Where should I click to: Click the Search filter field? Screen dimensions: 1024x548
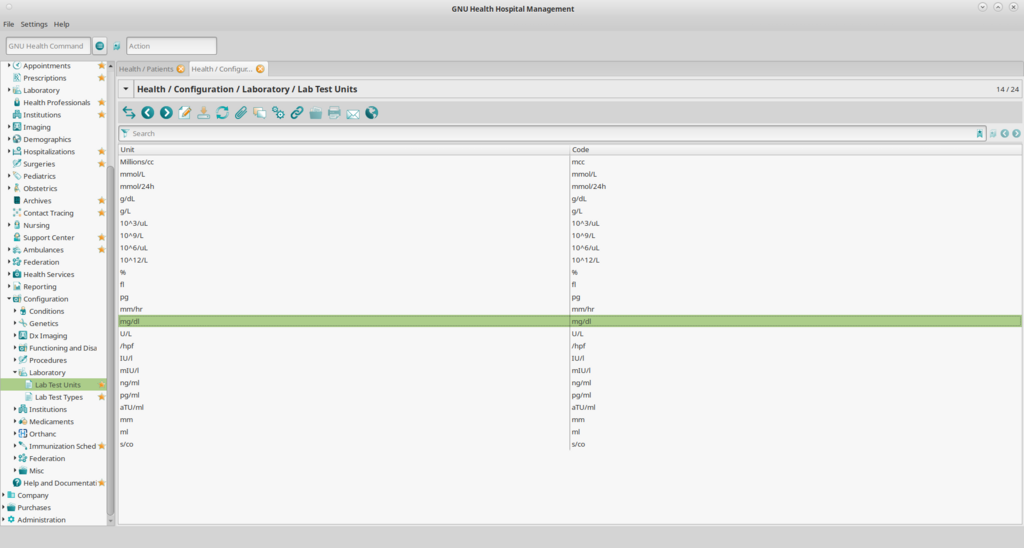click(552, 133)
